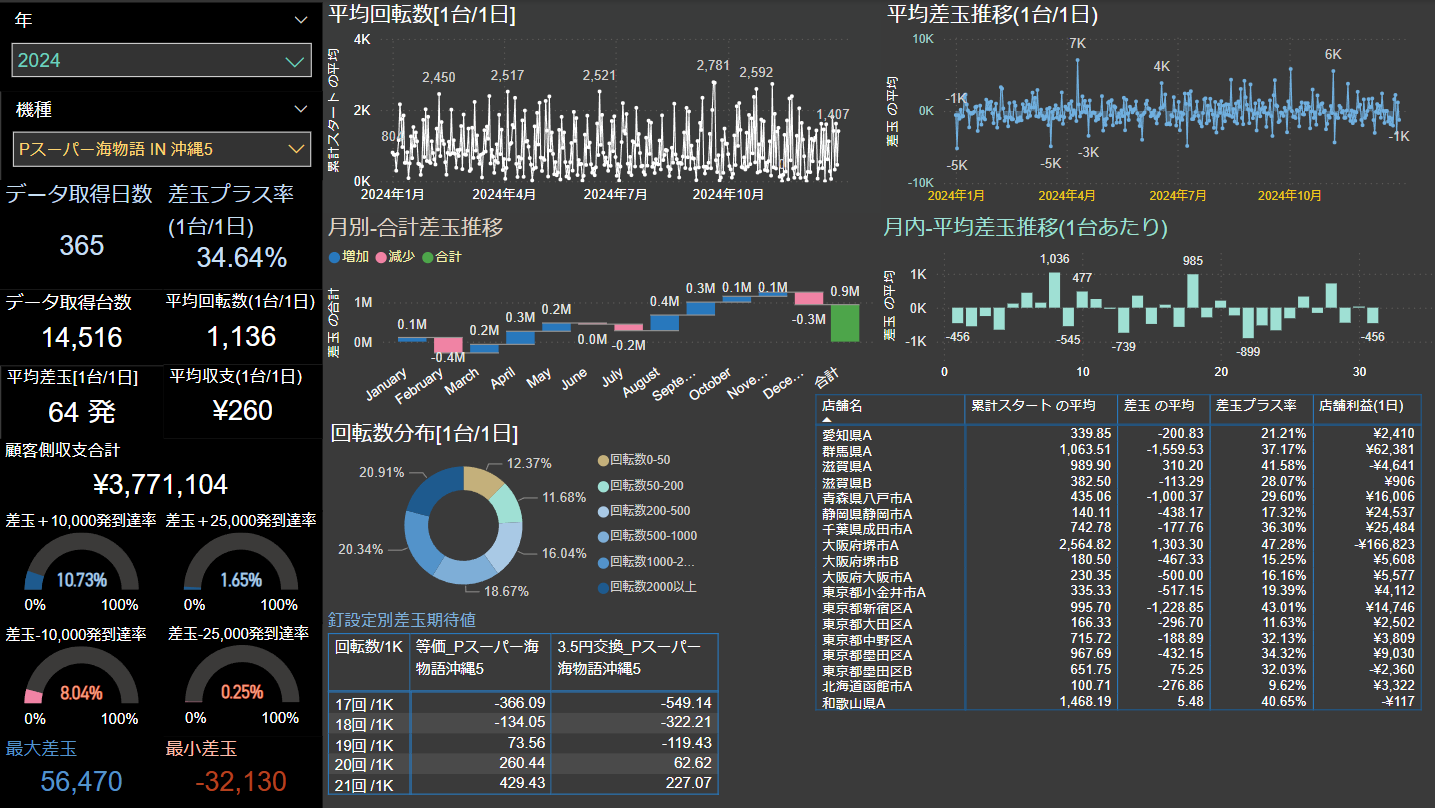
Task: Click the 回転数50-200 legend dot
Action: [602, 485]
